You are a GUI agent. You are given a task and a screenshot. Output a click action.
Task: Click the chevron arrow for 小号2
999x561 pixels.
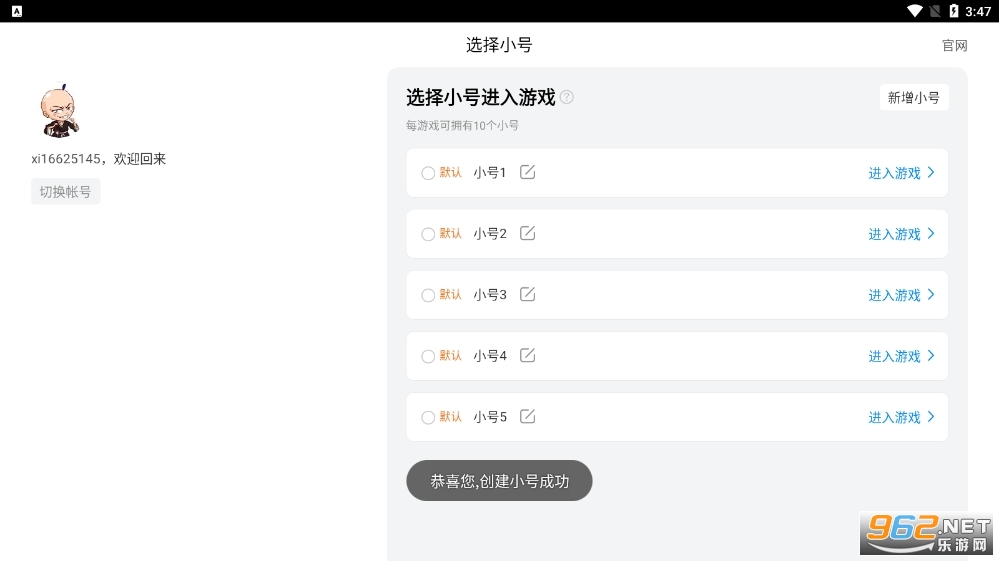[x=931, y=233]
